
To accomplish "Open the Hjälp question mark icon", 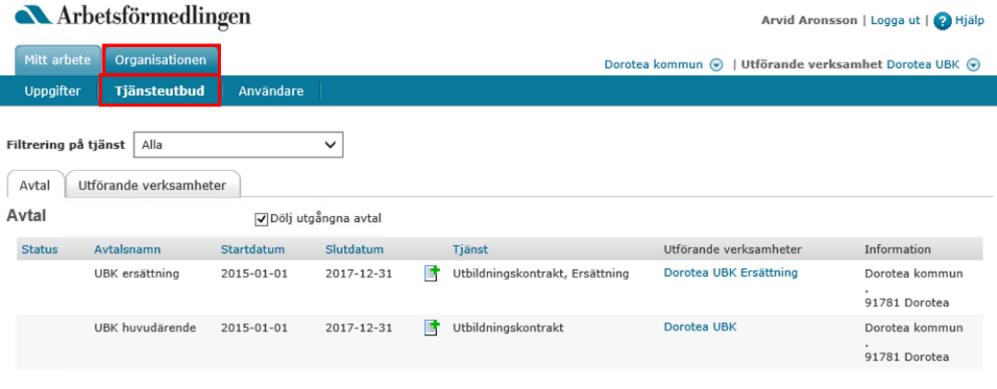I will pyautogui.click(x=942, y=21).
